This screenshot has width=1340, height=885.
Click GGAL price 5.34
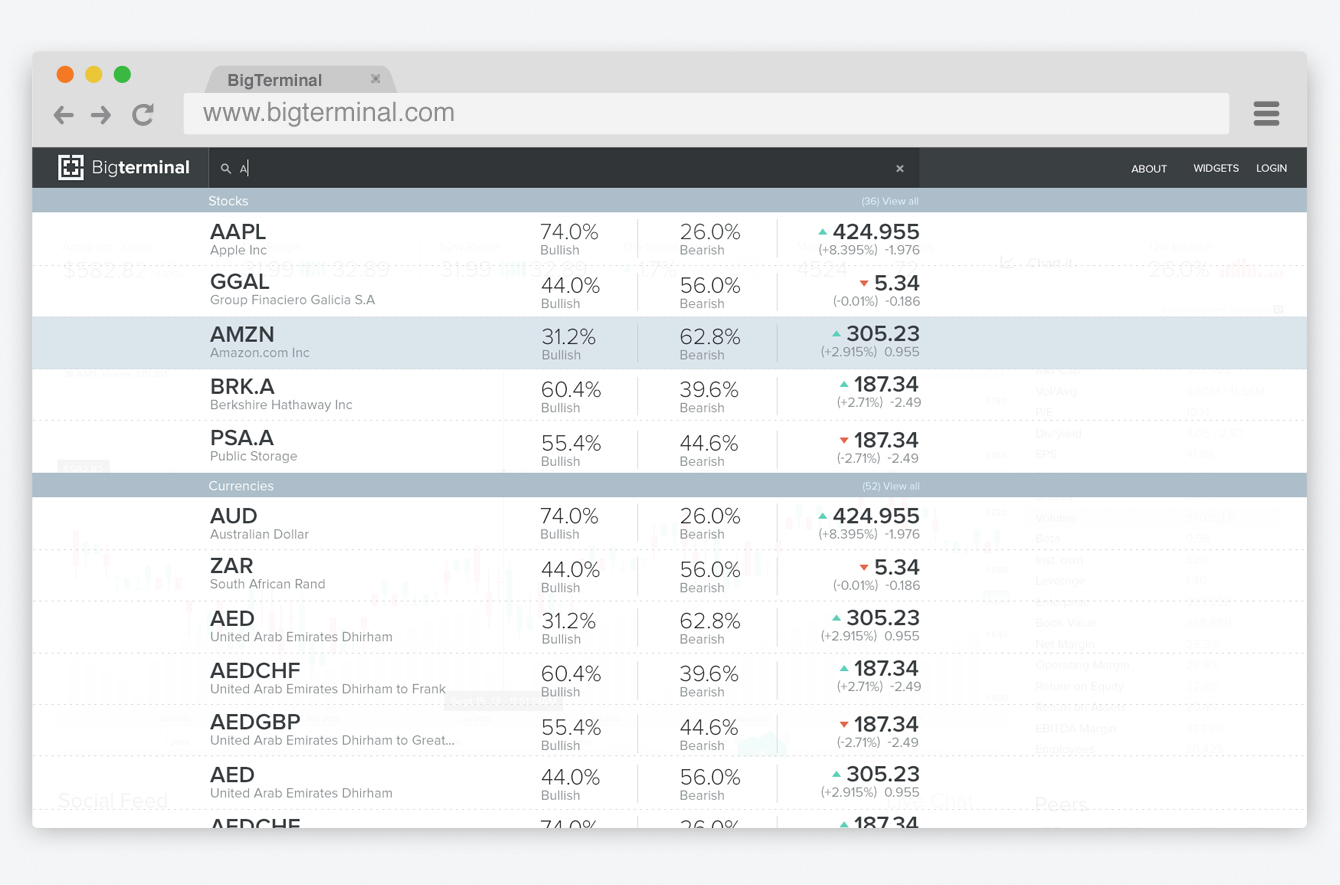coord(896,284)
